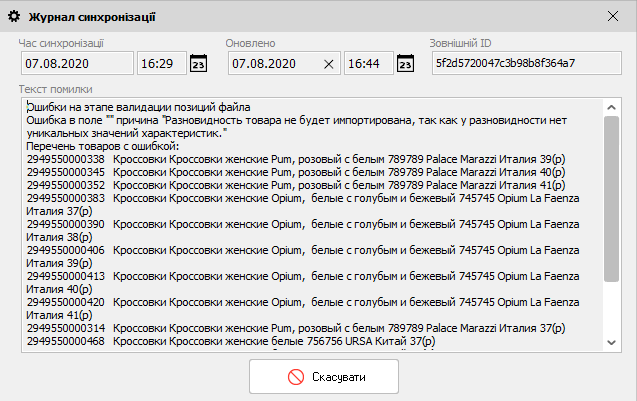
Task: Click the 16:29 sync time field
Action: (158, 64)
